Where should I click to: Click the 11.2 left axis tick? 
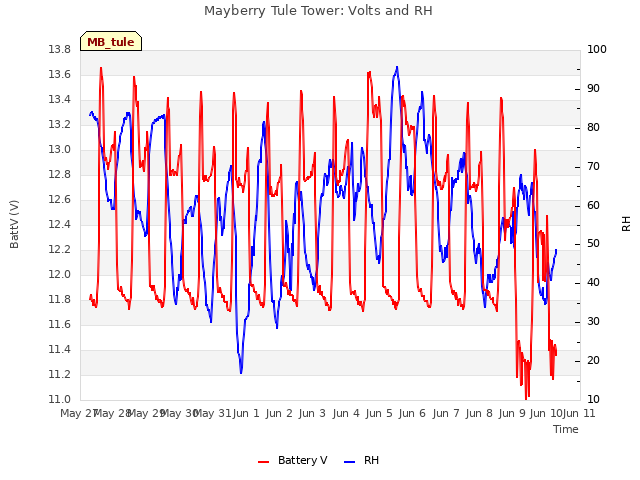pos(60,374)
